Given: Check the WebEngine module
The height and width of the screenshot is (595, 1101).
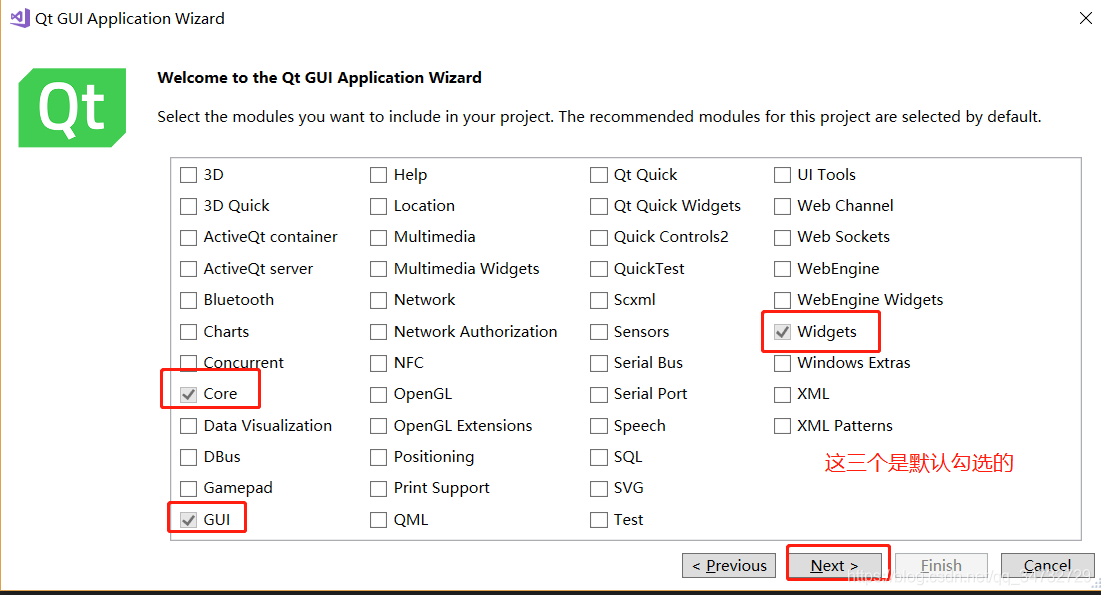Looking at the screenshot, I should (x=782, y=269).
